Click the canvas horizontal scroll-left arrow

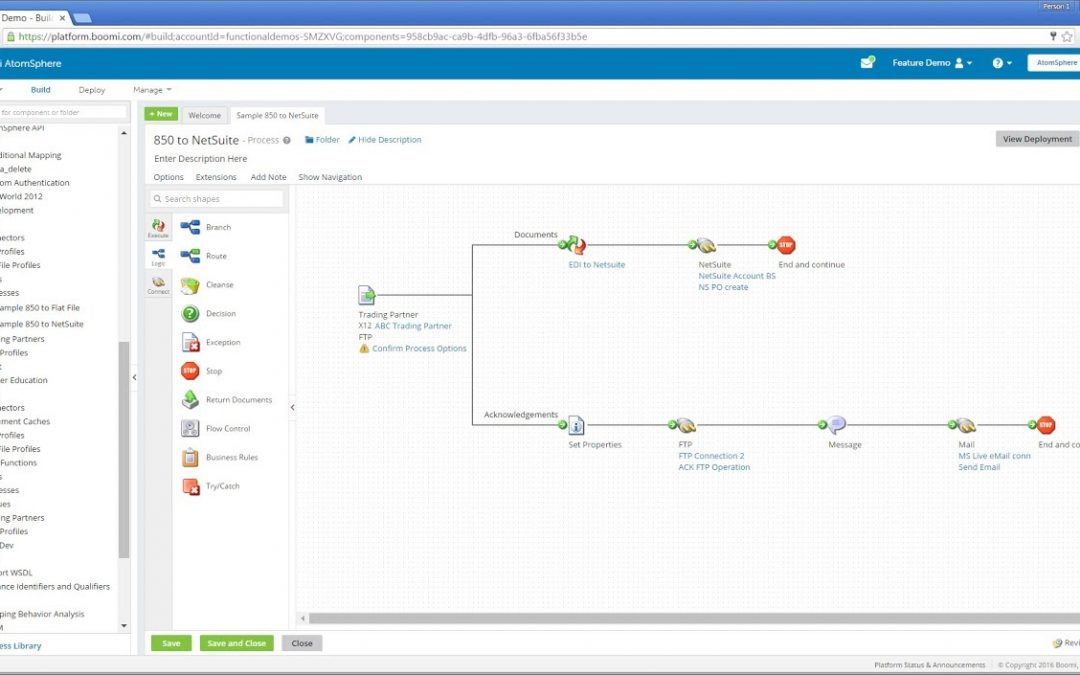click(303, 619)
